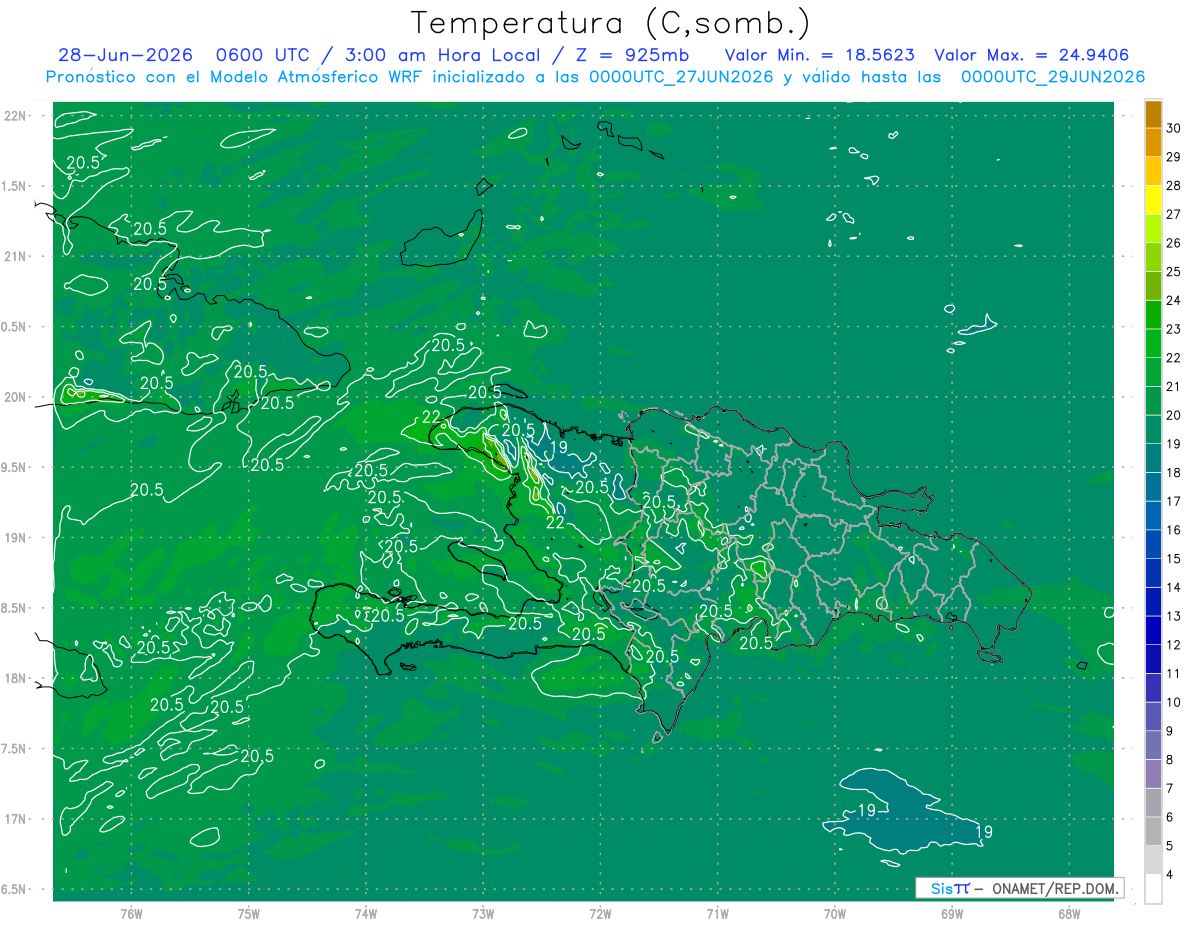Select the 'Z = 925mb' pressure level text
The height and width of the screenshot is (927, 1200).
pos(632,55)
